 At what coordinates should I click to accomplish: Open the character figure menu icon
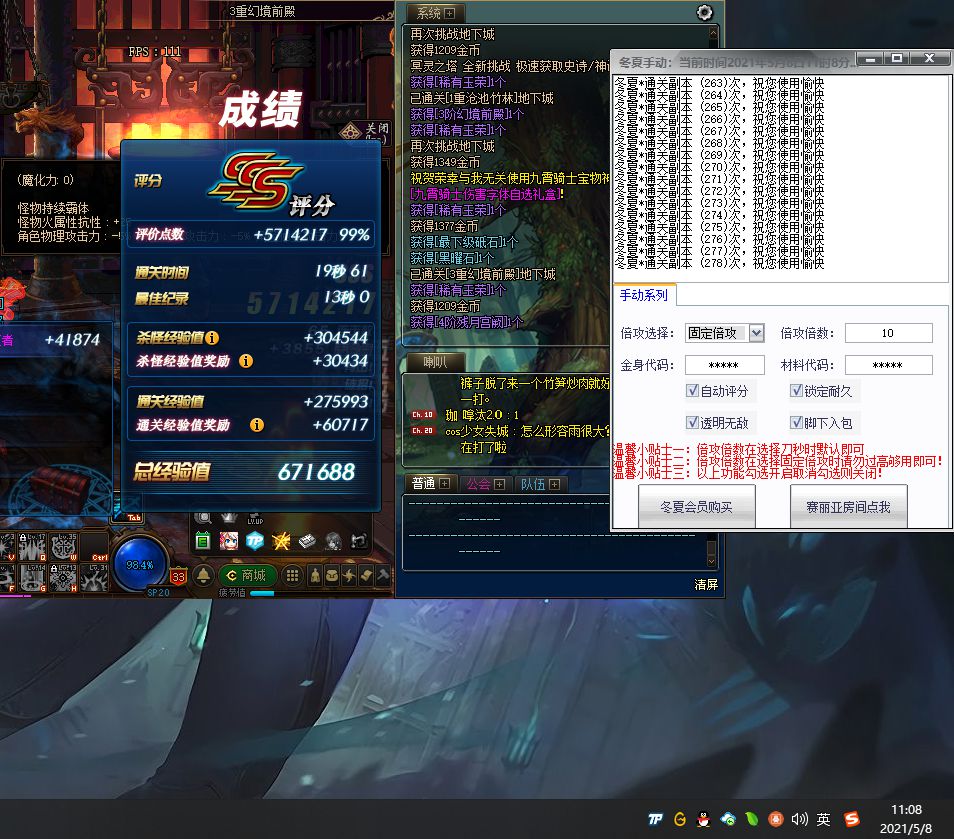pyautogui.click(x=315, y=576)
